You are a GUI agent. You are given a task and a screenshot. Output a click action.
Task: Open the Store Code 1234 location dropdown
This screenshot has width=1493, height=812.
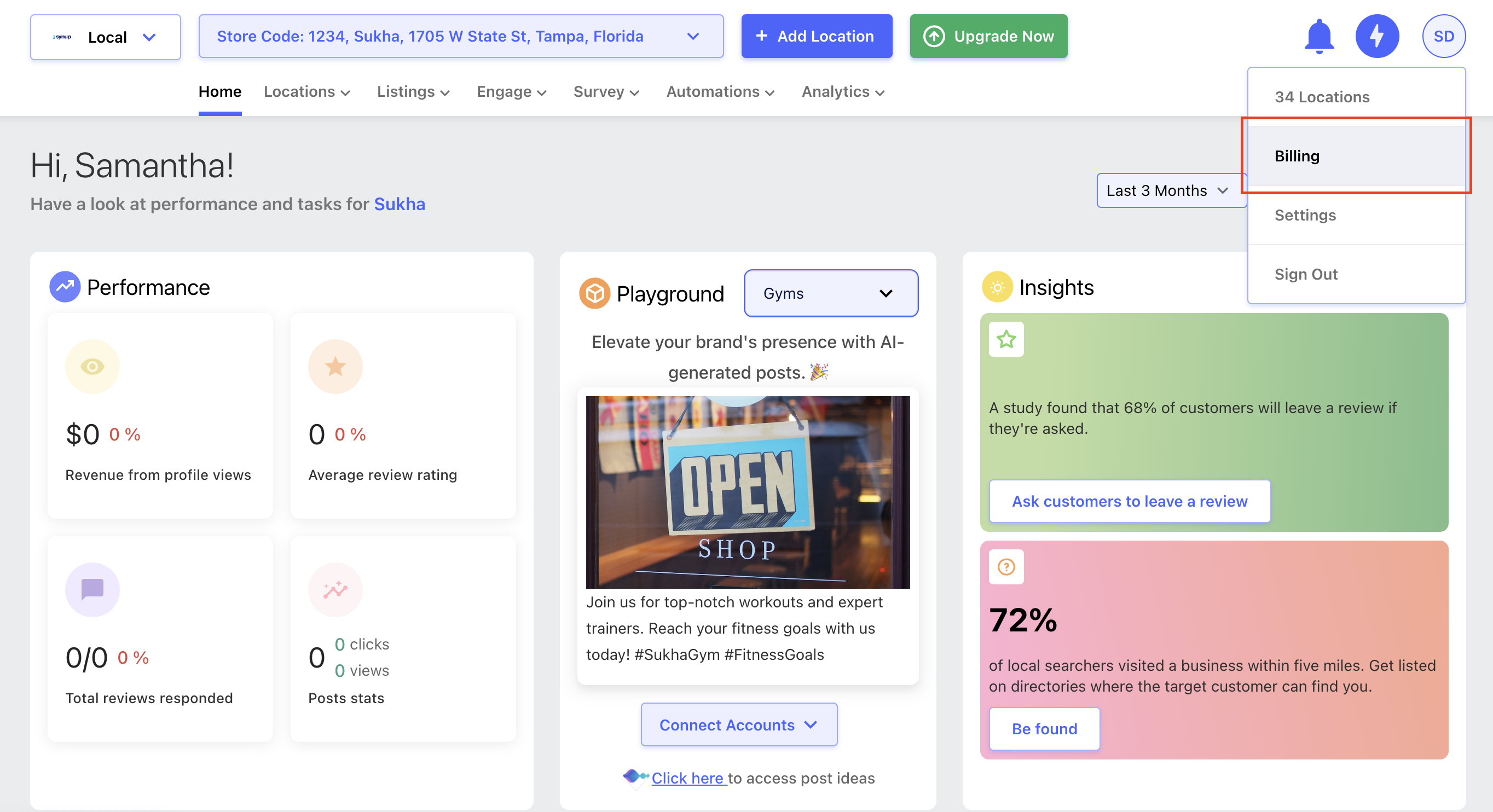461,37
